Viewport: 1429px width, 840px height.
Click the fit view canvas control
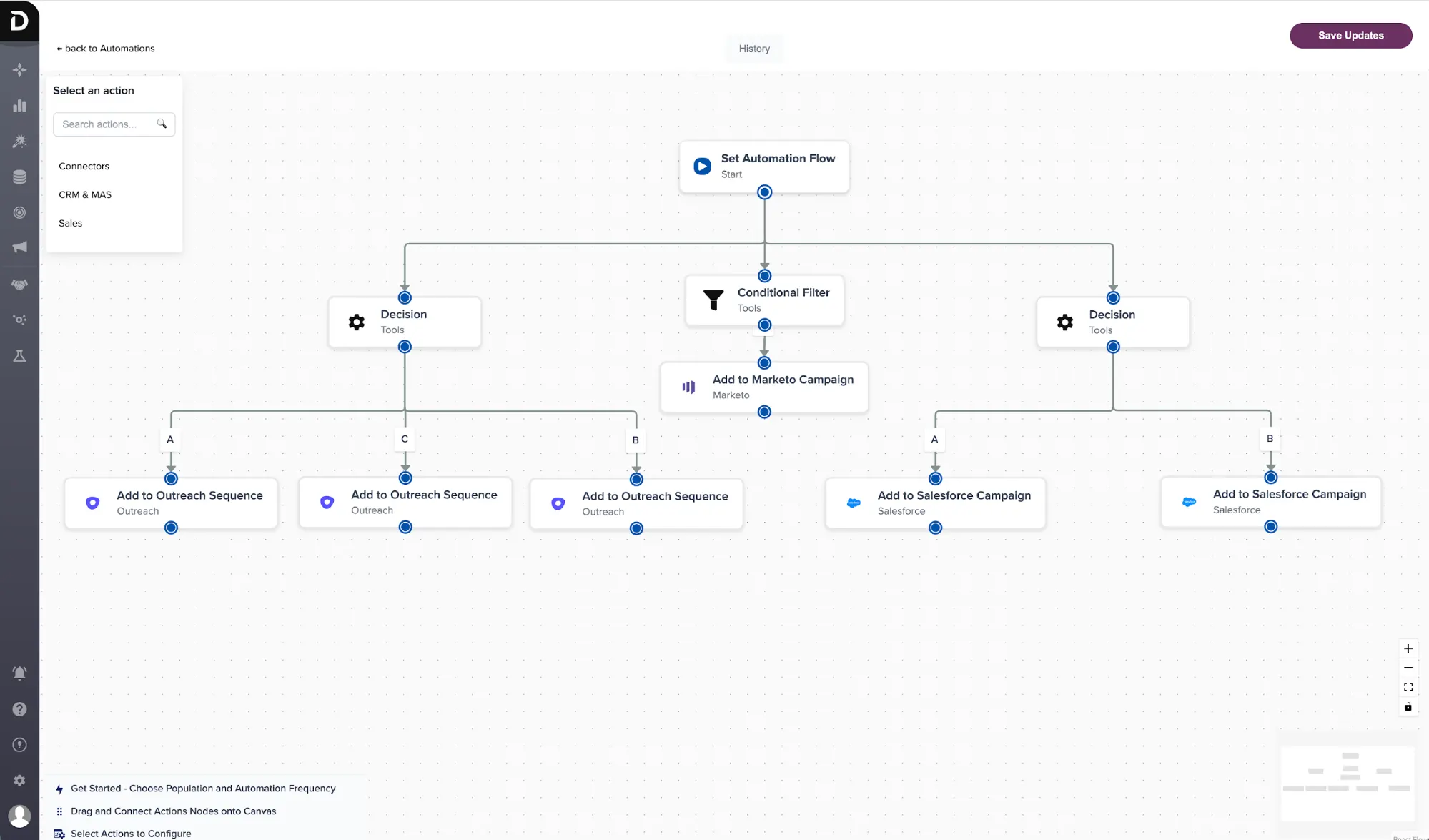click(x=1408, y=687)
